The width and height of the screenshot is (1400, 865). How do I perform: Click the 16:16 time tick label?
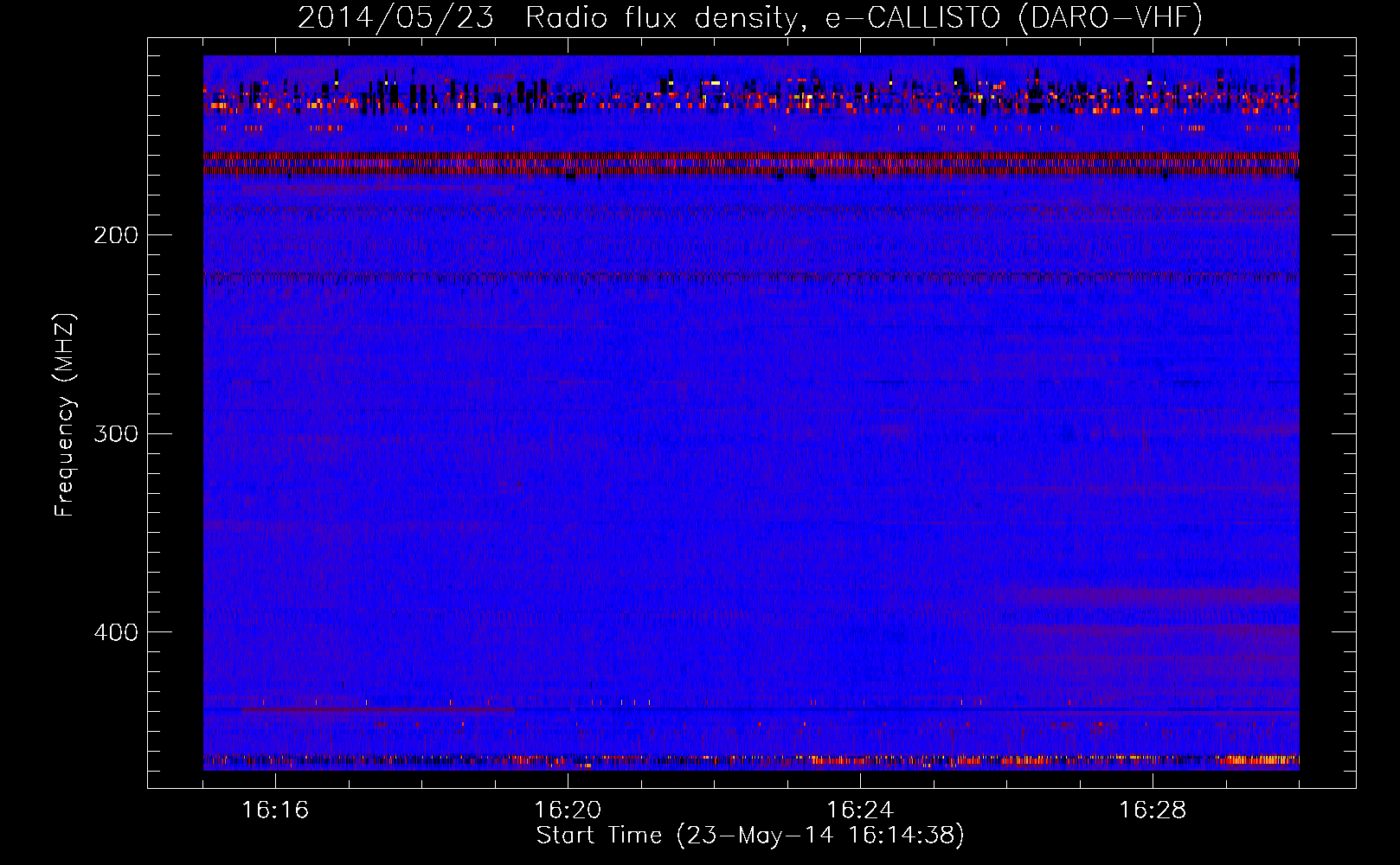click(x=275, y=811)
